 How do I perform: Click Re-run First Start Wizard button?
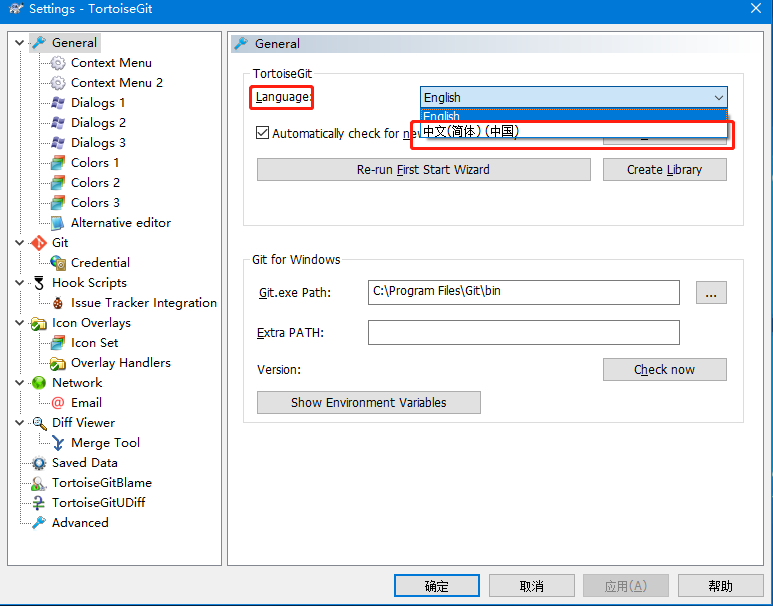tap(423, 170)
